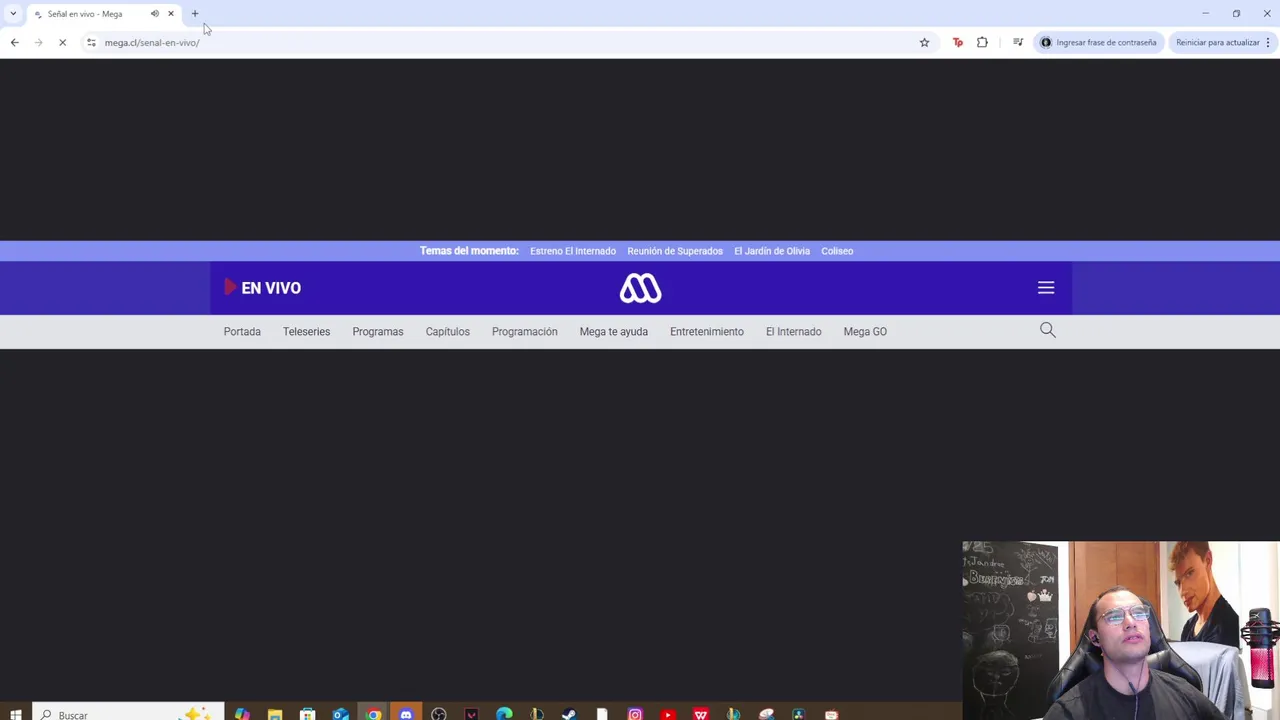Image resolution: width=1280 pixels, height=720 pixels.
Task: Open the Capítulos menu item
Action: [447, 332]
